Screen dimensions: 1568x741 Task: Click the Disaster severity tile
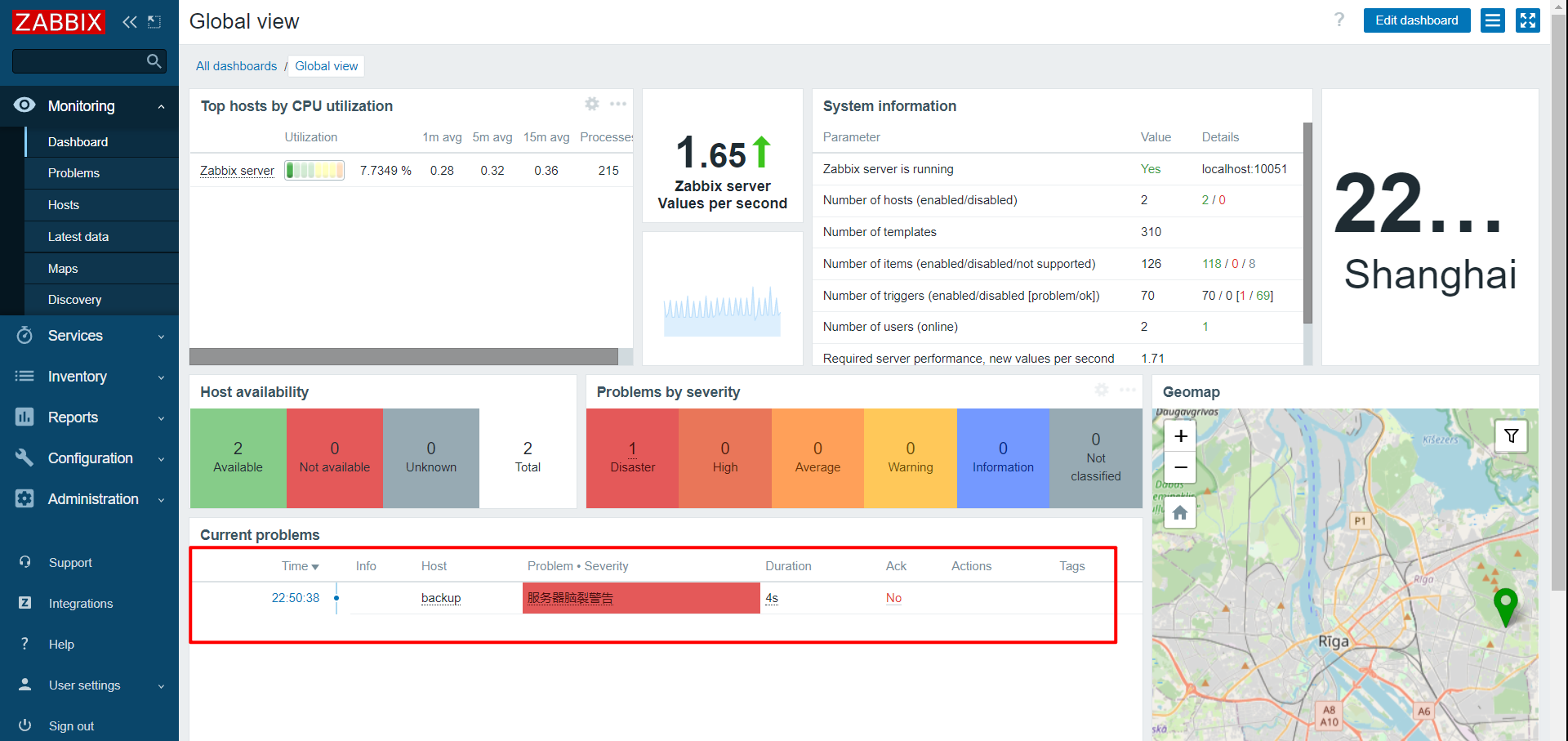point(632,458)
